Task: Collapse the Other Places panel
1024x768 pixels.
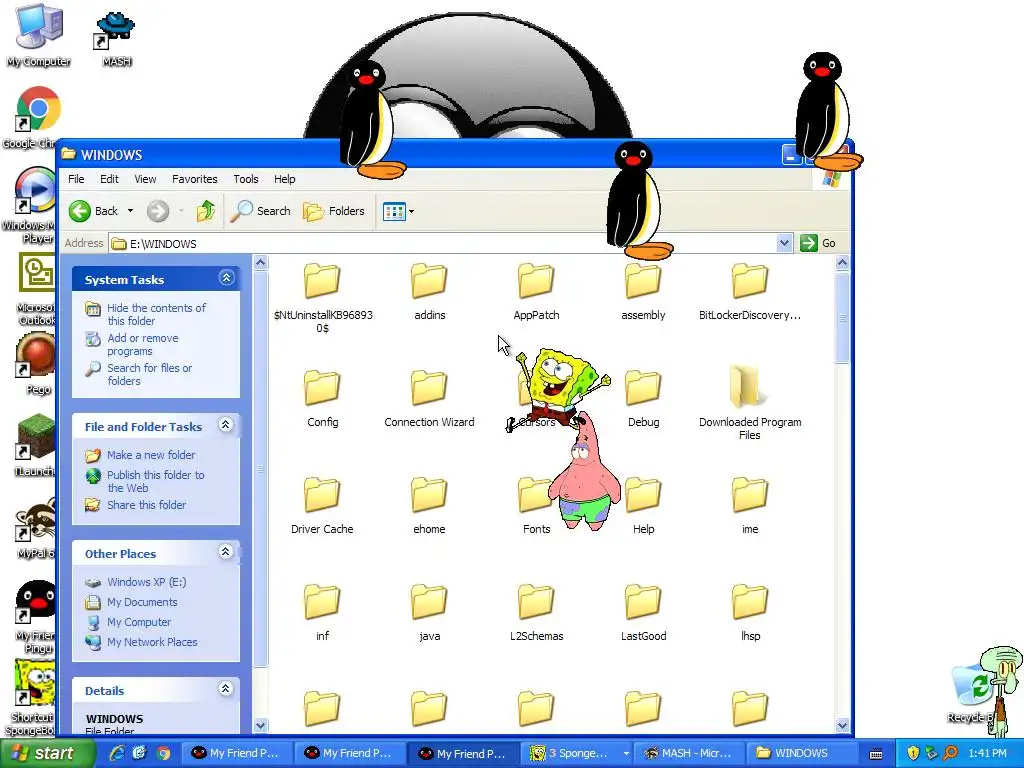Action: (226, 552)
